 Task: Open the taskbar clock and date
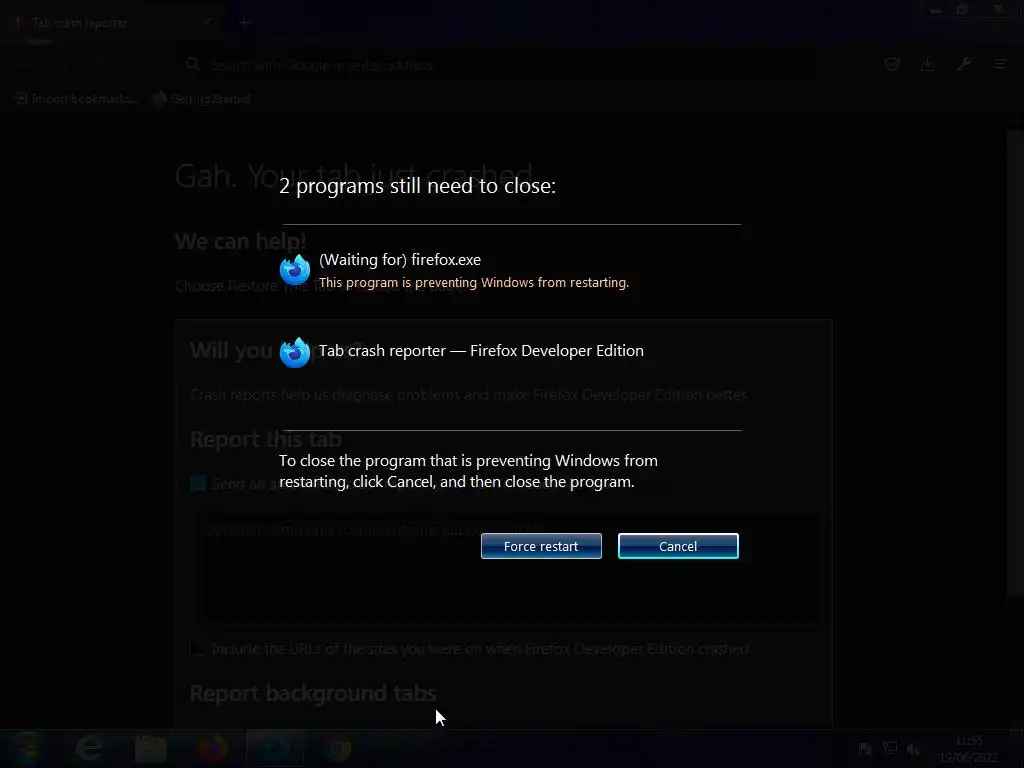[969, 749]
